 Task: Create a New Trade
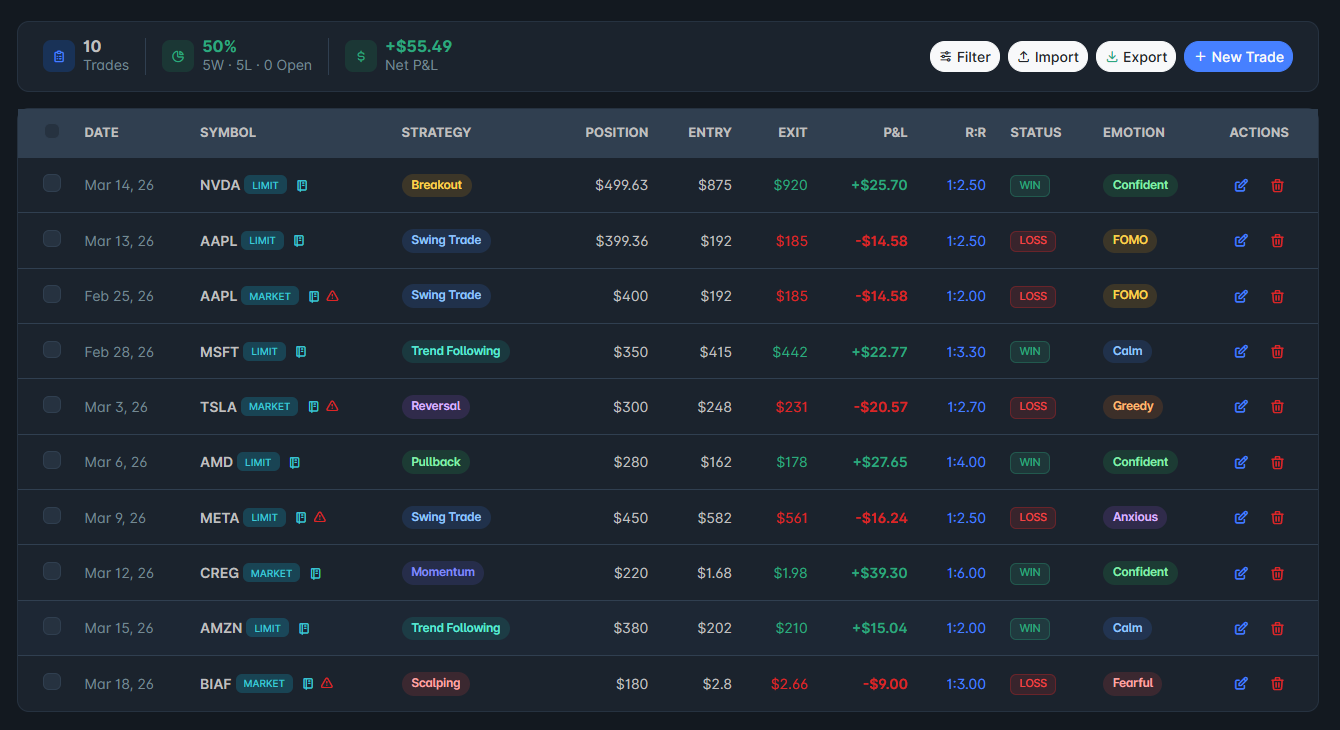[1238, 57]
